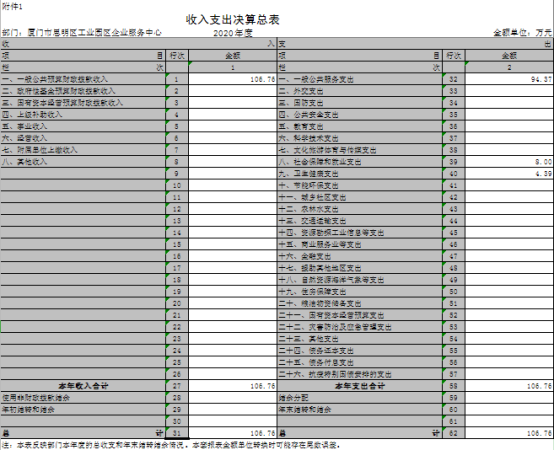Click the 金额 header in income section
This screenshot has height=451, width=554.
pos(232,55)
